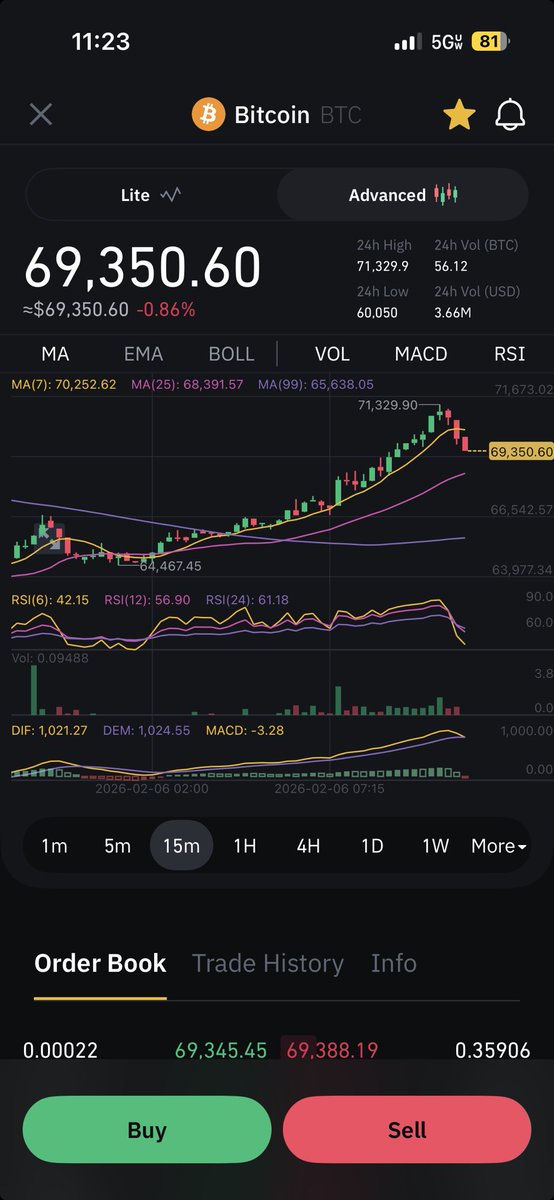Select the 1W timeframe
This screenshot has height=1200, width=554.
435,846
